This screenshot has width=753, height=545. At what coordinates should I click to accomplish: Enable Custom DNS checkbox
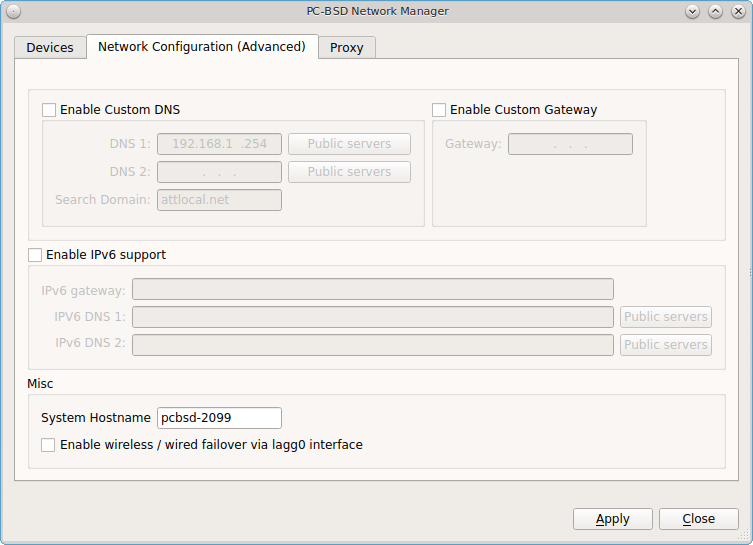click(49, 110)
